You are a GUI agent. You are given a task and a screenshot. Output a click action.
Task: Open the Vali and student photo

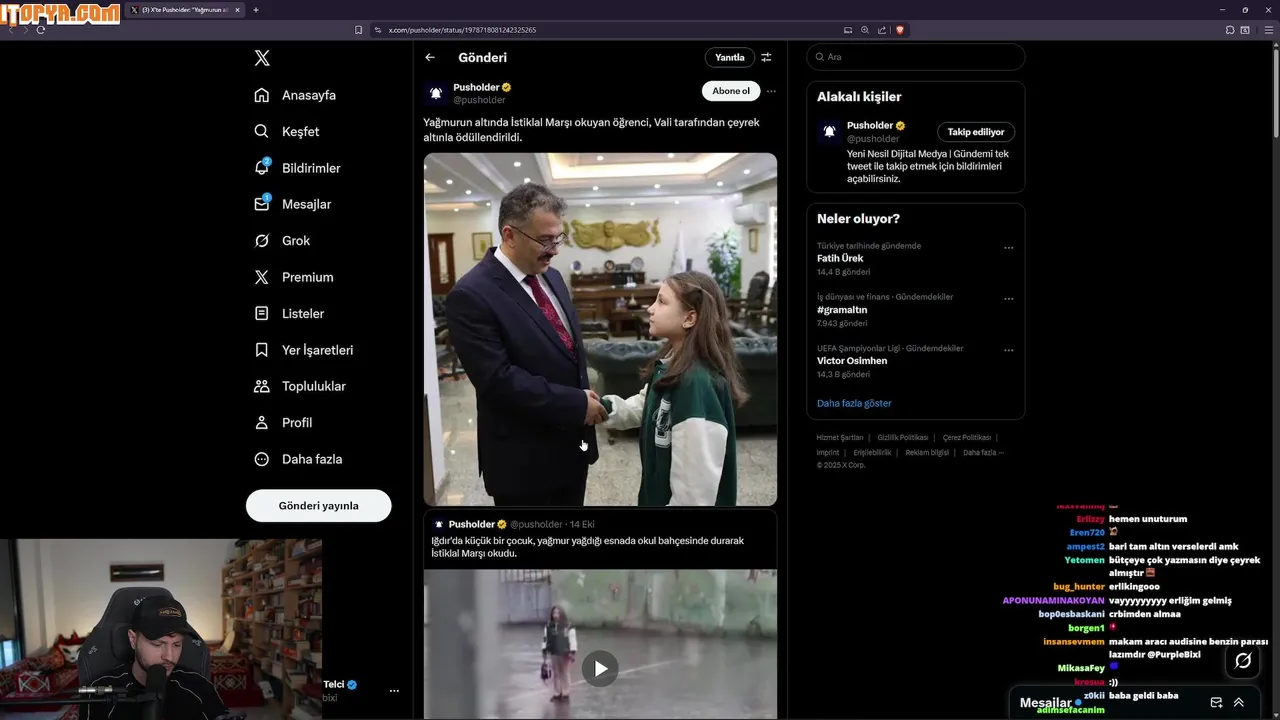point(600,329)
